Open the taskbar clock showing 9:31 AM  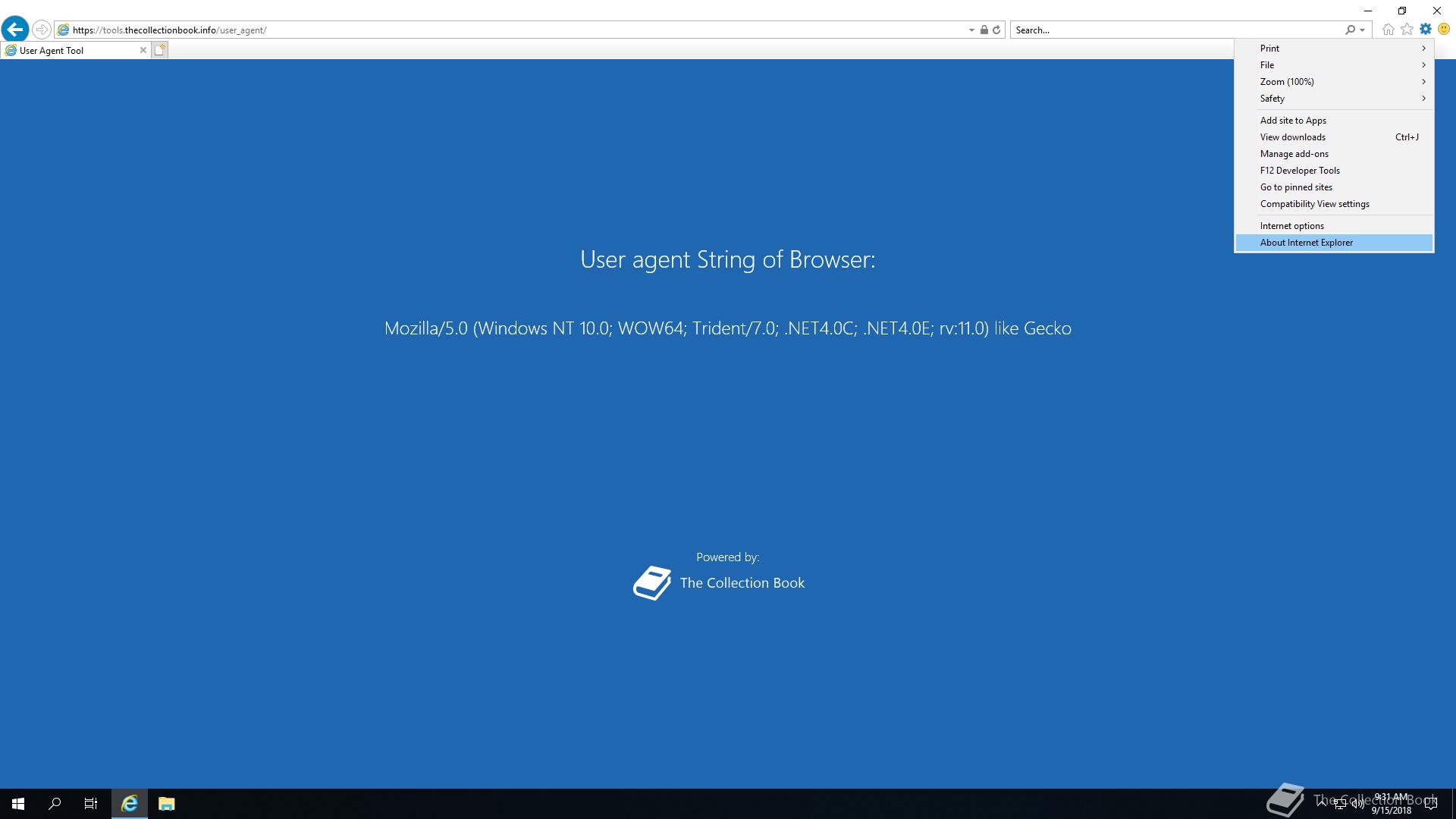tap(1391, 804)
